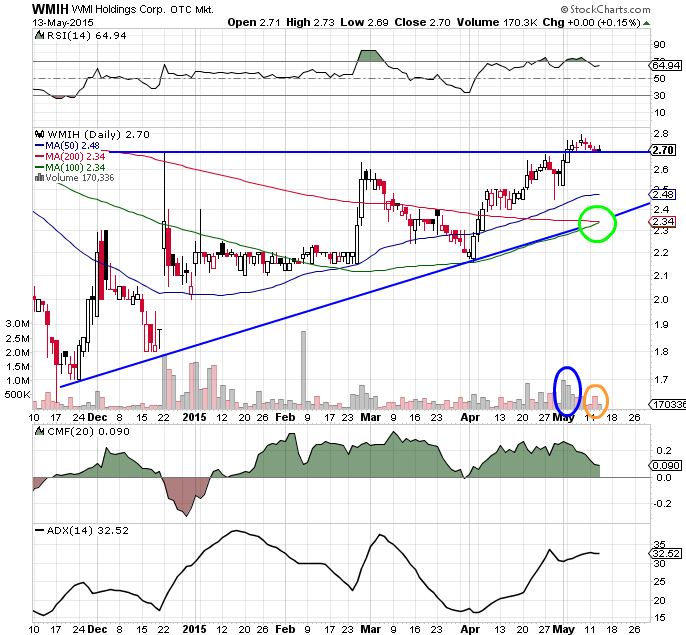Click the 50 level on RSI axis
686x635 pixels.
pyautogui.click(x=659, y=79)
